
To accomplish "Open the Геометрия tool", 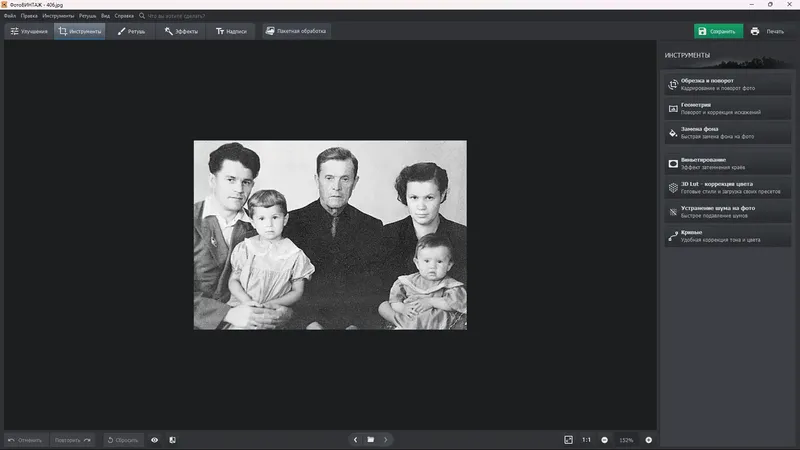I will pyautogui.click(x=728, y=108).
